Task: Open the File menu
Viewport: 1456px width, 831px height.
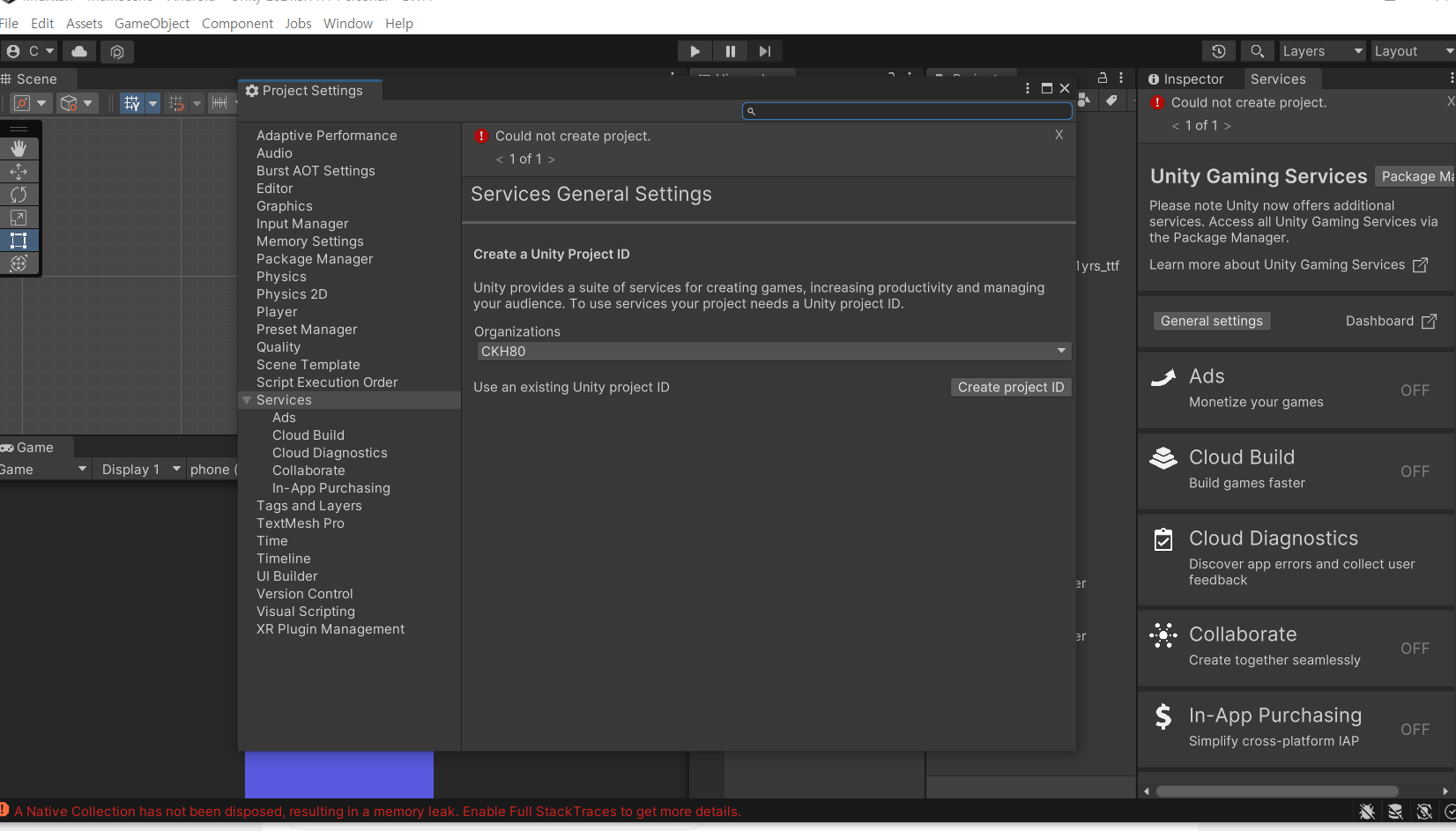Action: point(9,24)
